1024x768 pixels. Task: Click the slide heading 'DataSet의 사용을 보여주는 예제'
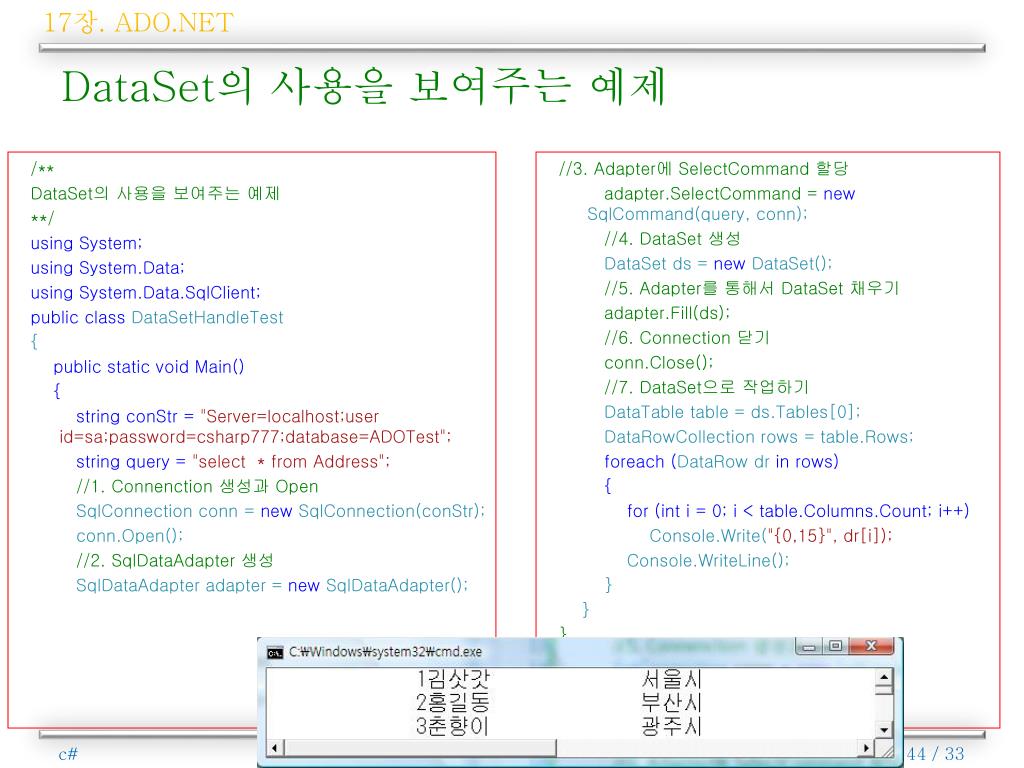[x=364, y=87]
